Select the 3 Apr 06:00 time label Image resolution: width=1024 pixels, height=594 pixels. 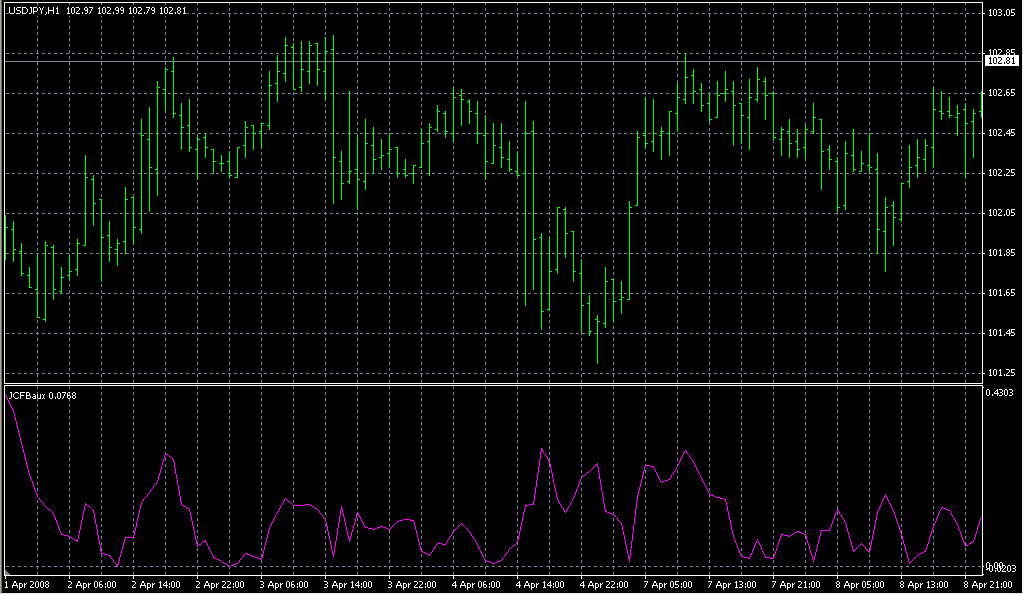click(x=285, y=584)
